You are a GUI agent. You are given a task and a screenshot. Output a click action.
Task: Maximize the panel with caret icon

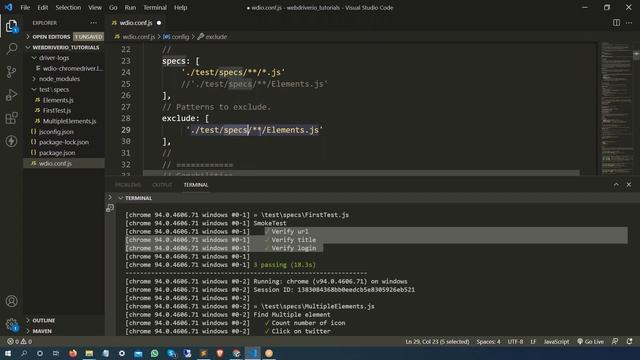(x=616, y=185)
